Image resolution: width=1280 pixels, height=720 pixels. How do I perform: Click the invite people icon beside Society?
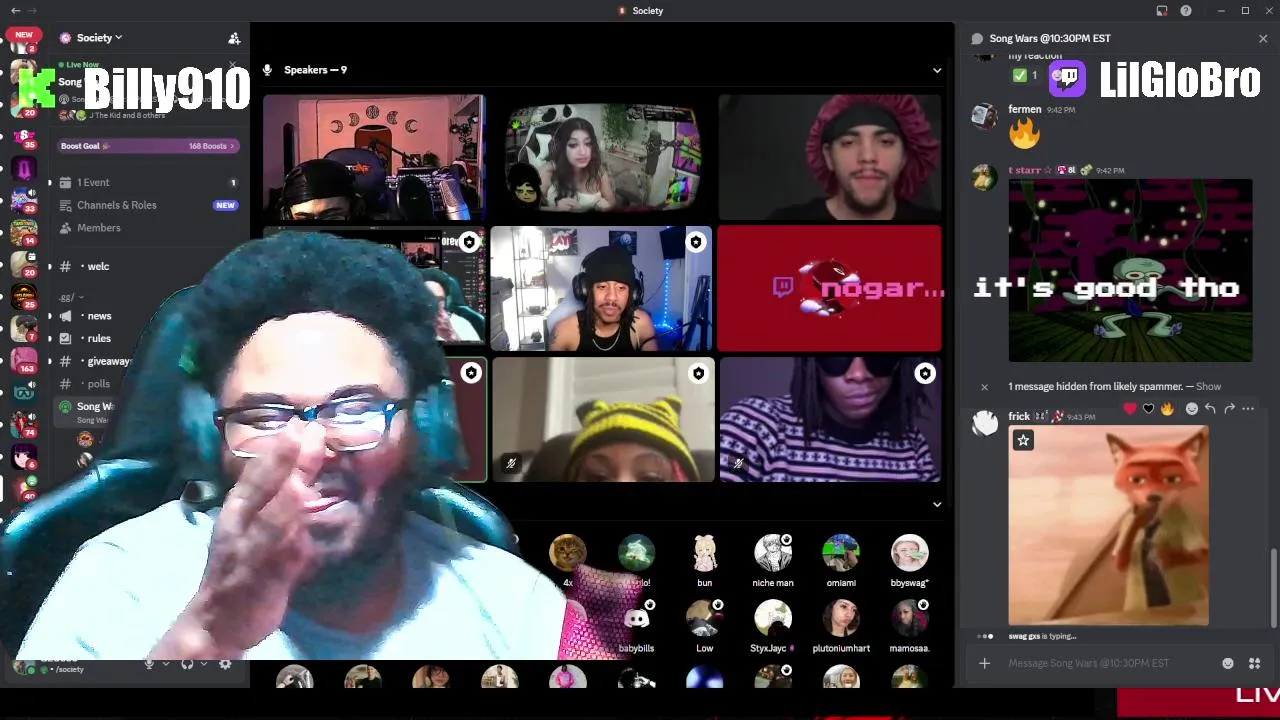click(x=234, y=38)
